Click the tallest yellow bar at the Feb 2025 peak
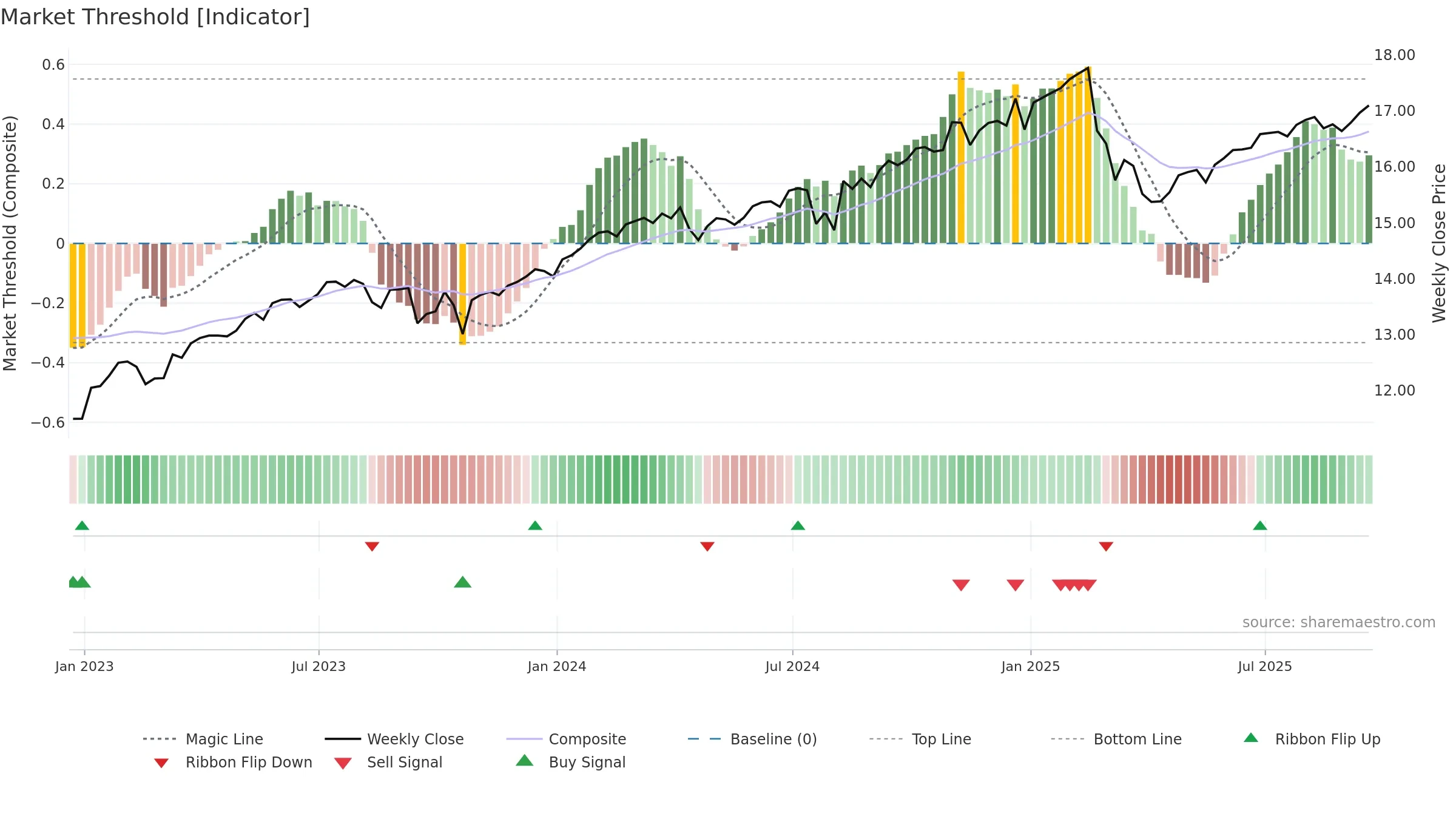 pos(1088,155)
